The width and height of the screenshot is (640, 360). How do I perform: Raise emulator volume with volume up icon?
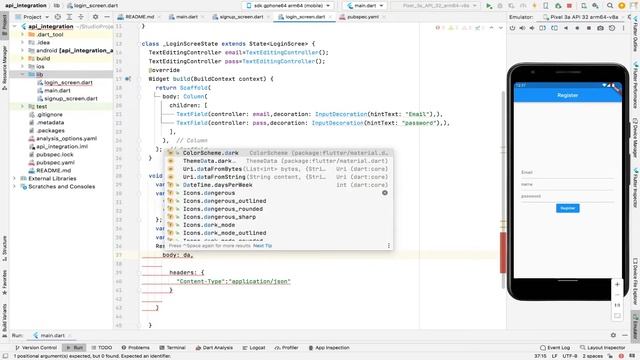[x=522, y=28]
